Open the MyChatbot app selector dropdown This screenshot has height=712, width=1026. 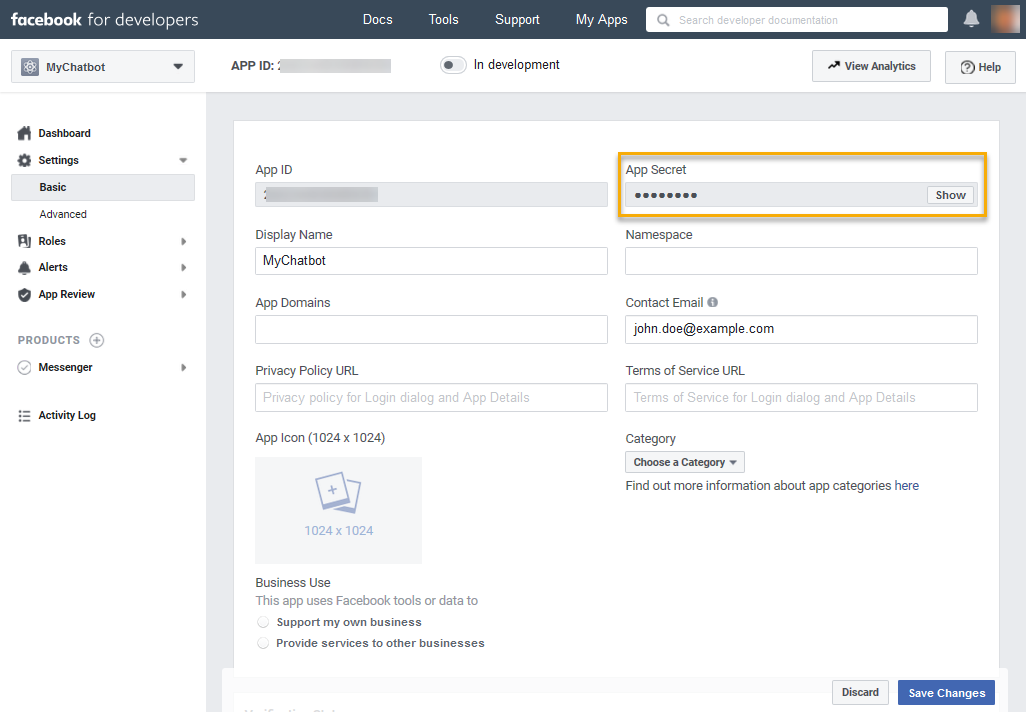point(103,67)
